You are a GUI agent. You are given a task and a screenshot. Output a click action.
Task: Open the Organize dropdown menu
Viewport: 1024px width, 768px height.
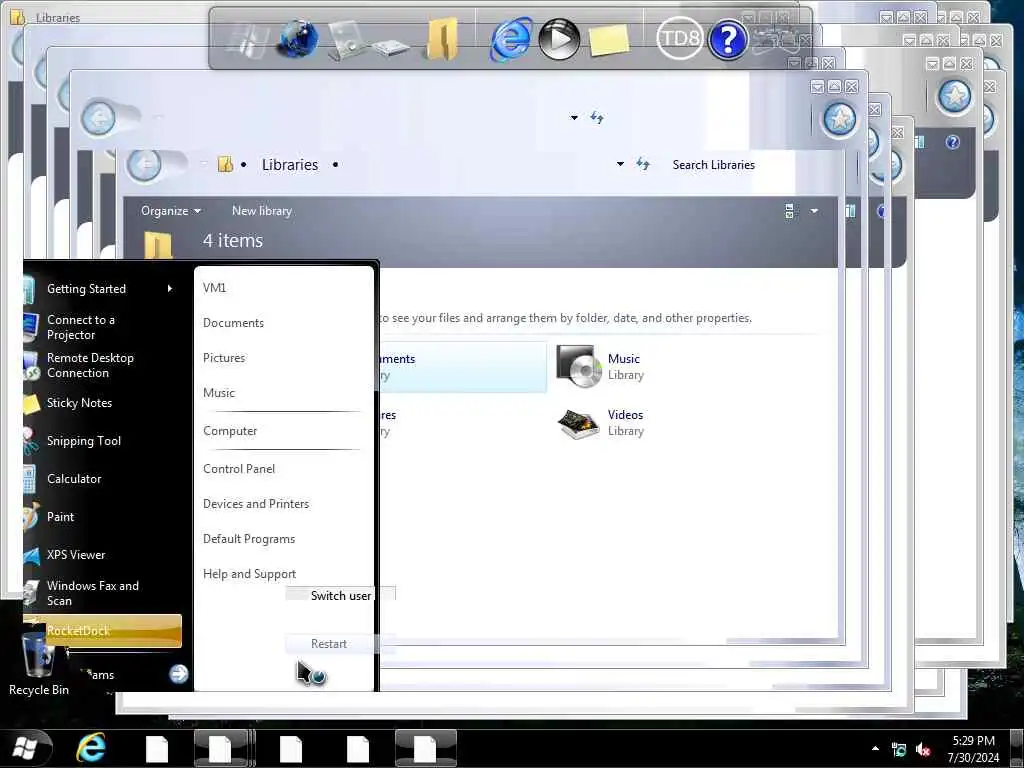171,211
